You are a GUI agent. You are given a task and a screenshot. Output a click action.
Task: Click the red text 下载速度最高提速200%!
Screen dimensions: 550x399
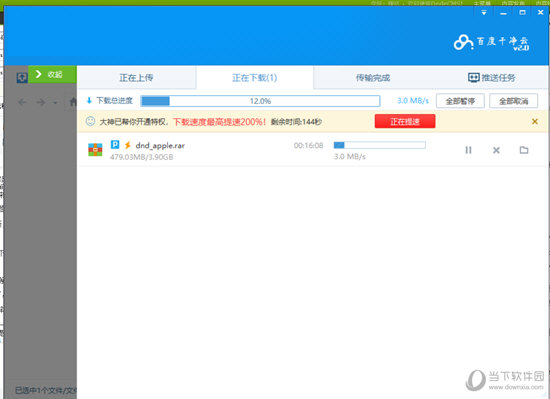tap(220, 122)
